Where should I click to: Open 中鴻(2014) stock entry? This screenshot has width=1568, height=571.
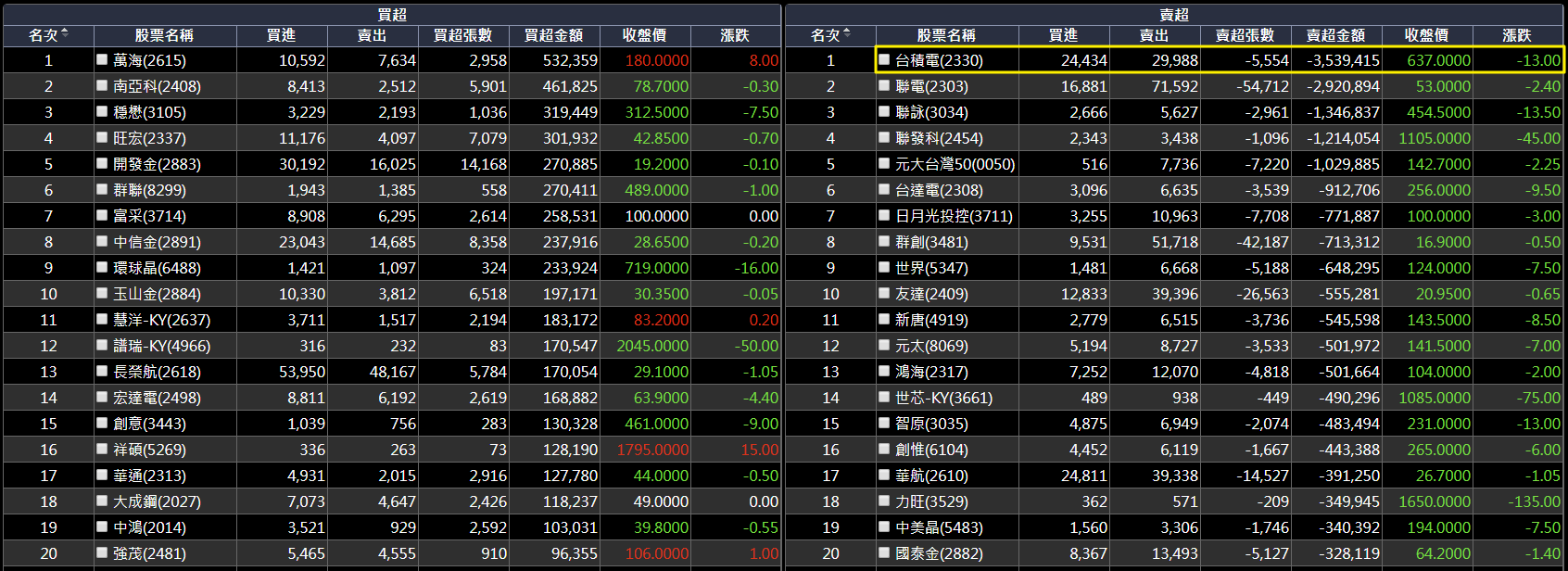click(x=149, y=527)
